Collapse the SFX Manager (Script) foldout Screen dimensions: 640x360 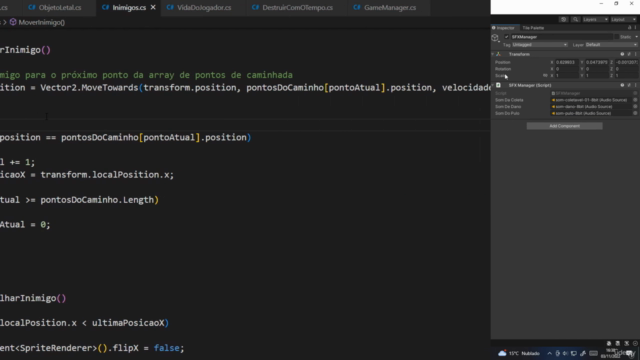493,85
